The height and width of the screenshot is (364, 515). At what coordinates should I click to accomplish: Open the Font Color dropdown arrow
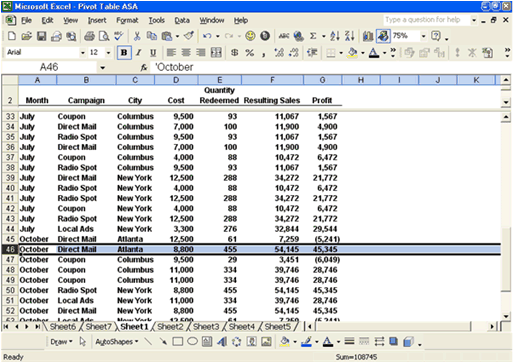(385, 53)
